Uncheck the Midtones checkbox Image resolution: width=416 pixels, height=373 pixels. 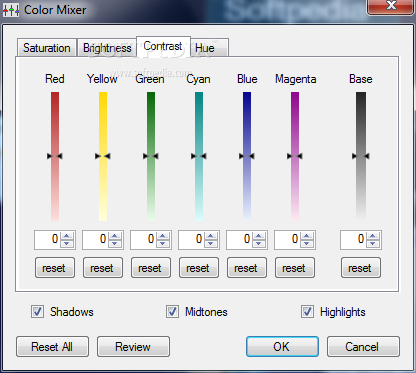172,312
